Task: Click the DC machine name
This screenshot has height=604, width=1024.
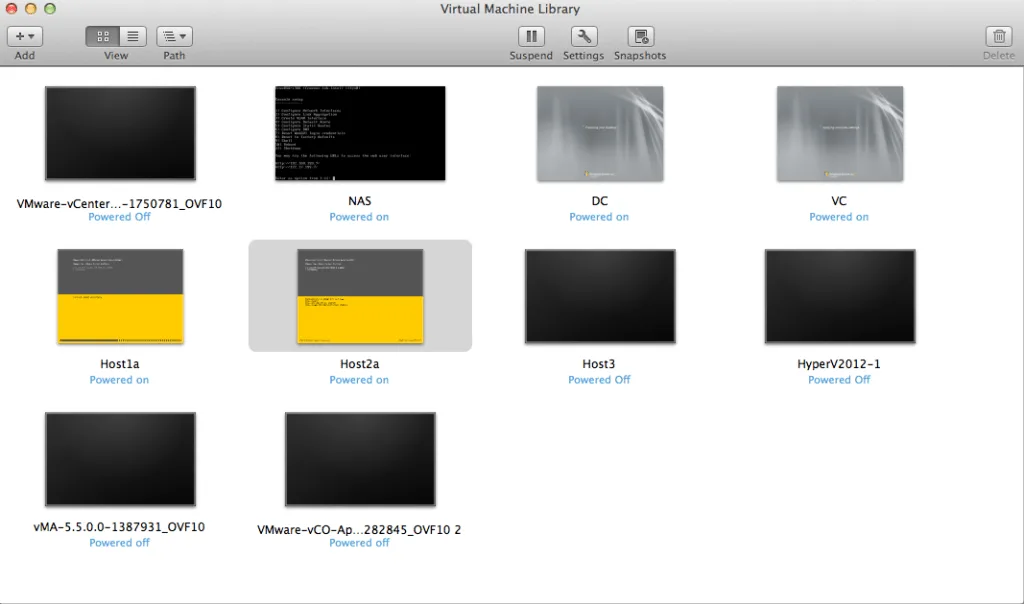Action: 600,201
